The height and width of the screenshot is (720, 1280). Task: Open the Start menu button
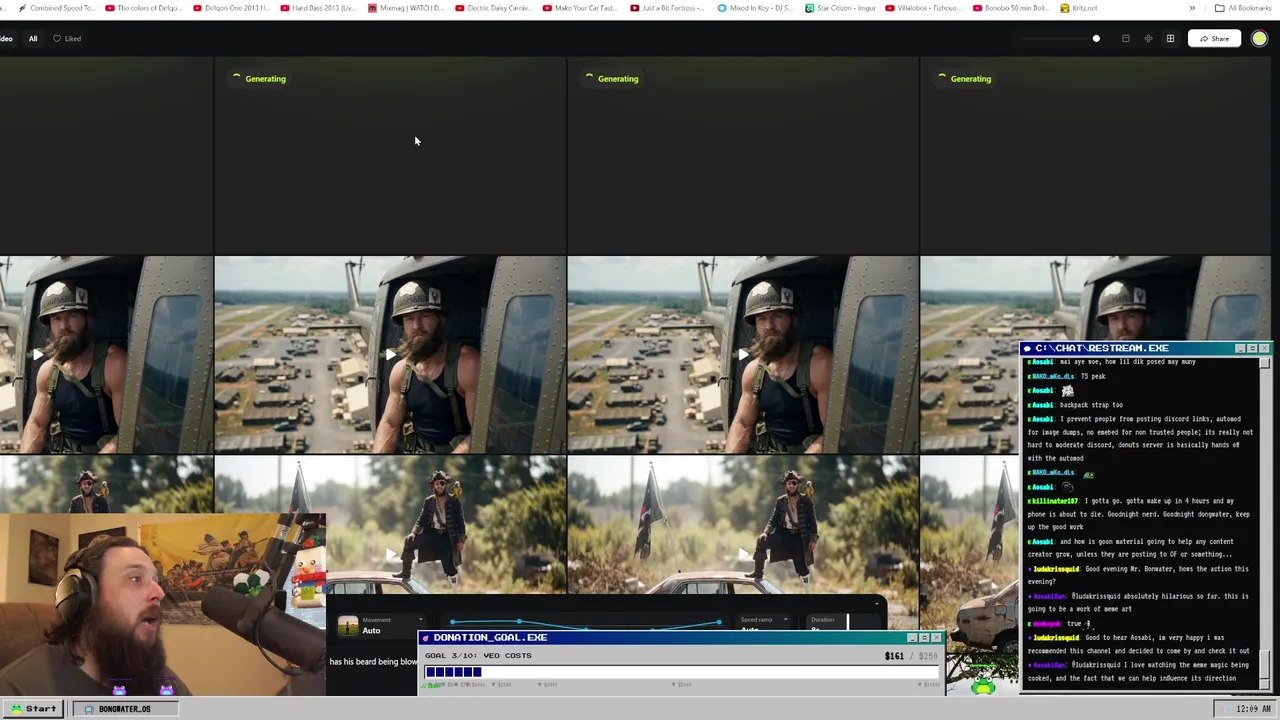point(32,709)
